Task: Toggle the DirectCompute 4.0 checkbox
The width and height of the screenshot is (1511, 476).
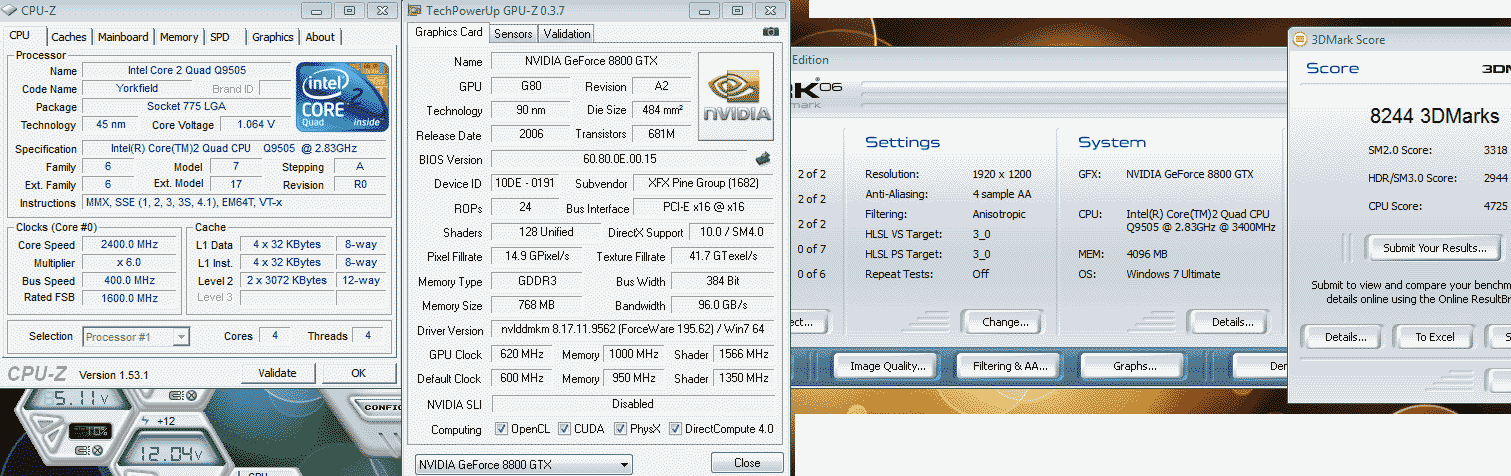Action: coord(675,429)
